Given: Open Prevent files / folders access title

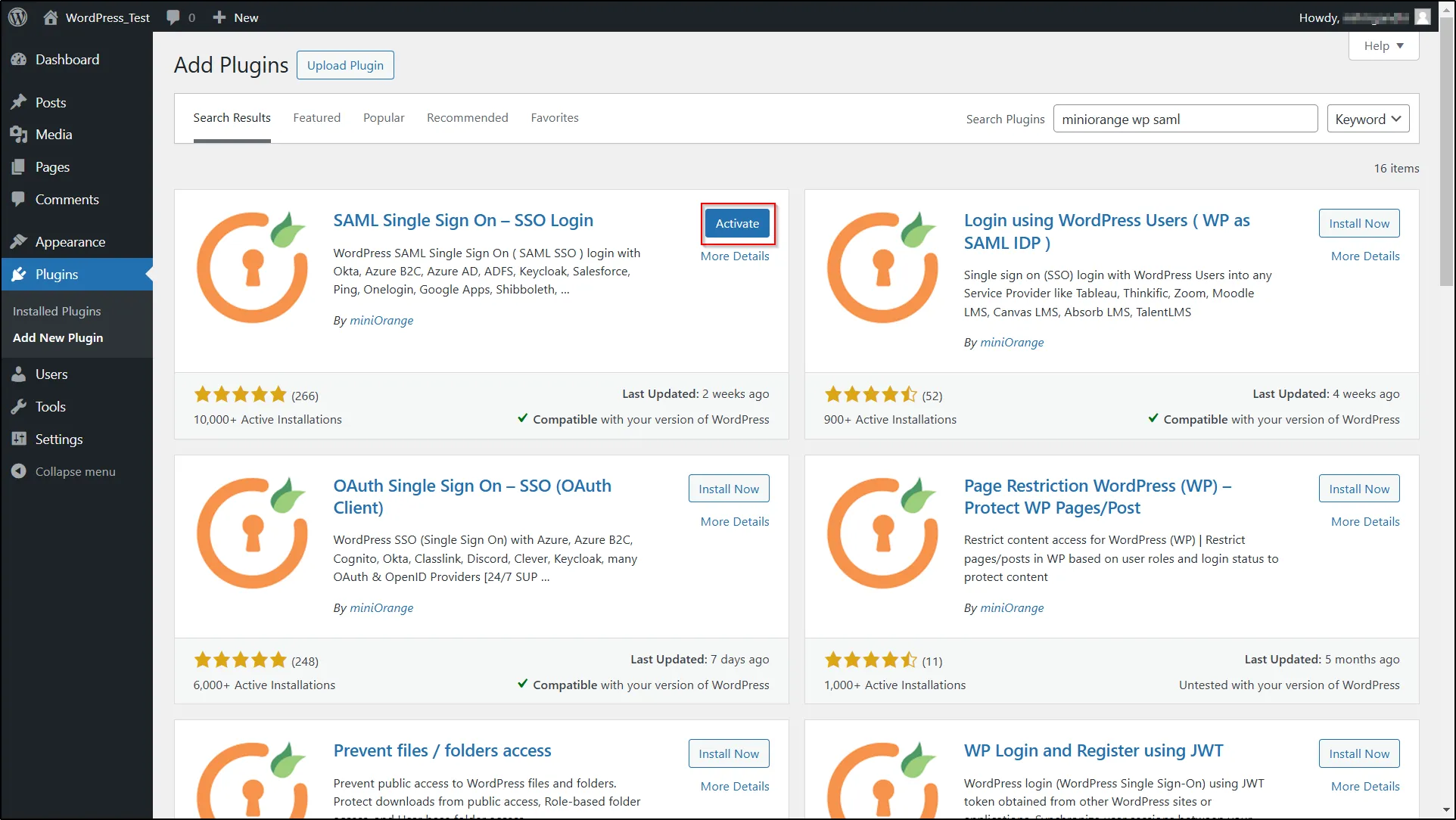Looking at the screenshot, I should 442,751.
